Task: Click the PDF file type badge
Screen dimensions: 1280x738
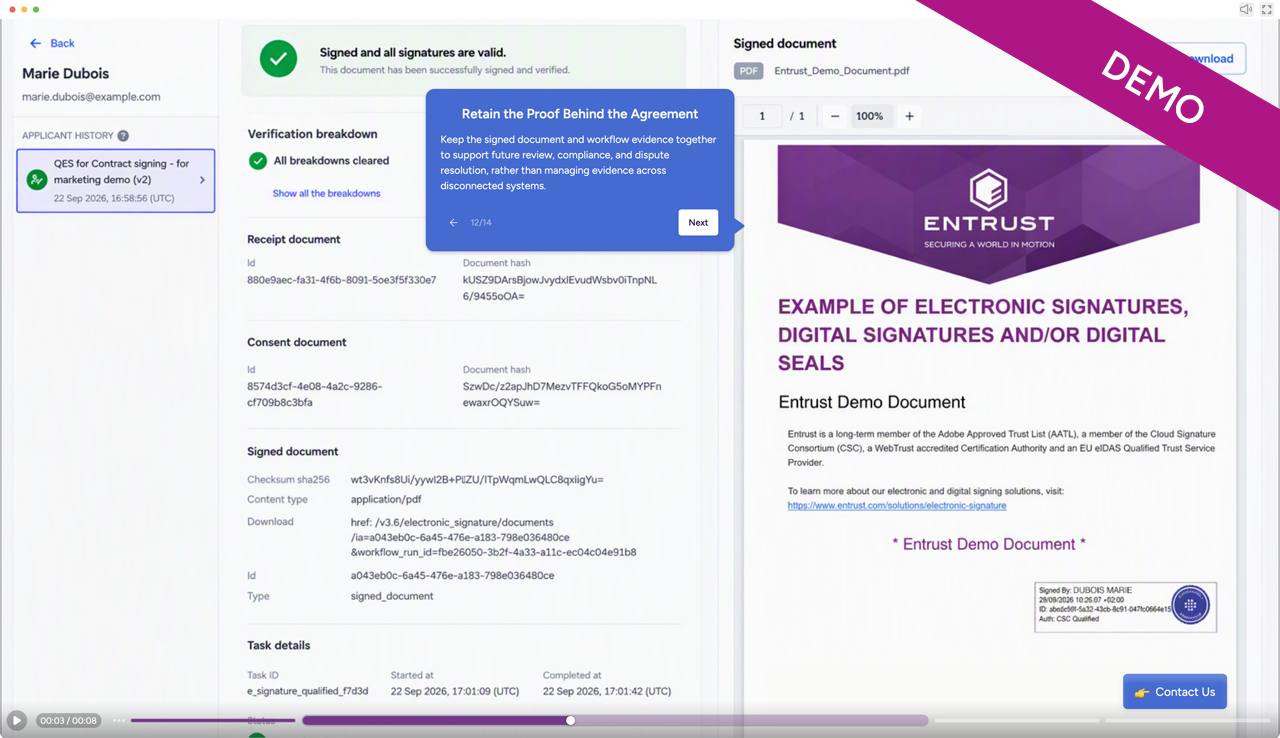Action: pos(748,71)
